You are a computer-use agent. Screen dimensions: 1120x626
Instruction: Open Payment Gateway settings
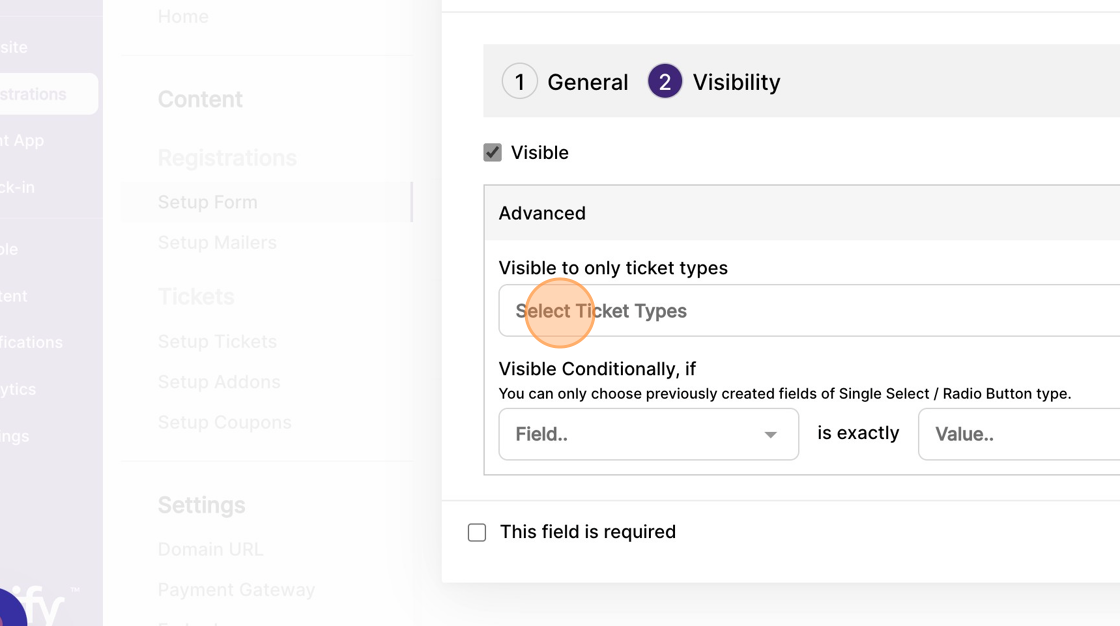tap(236, 590)
